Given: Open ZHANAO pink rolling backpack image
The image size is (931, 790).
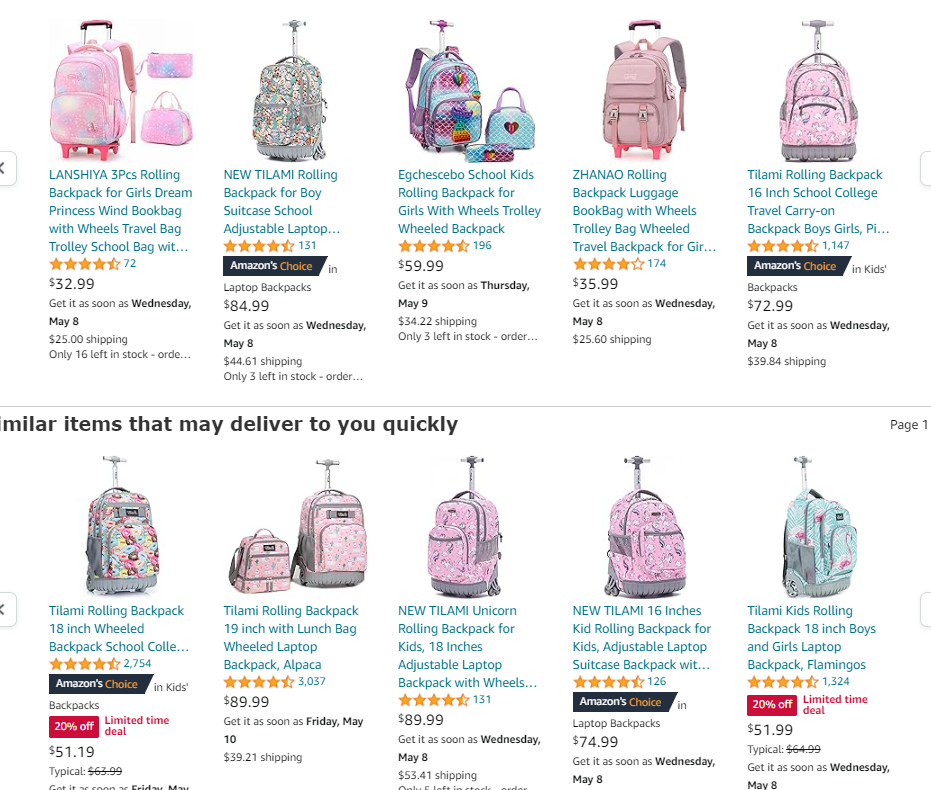Looking at the screenshot, I should tap(644, 90).
